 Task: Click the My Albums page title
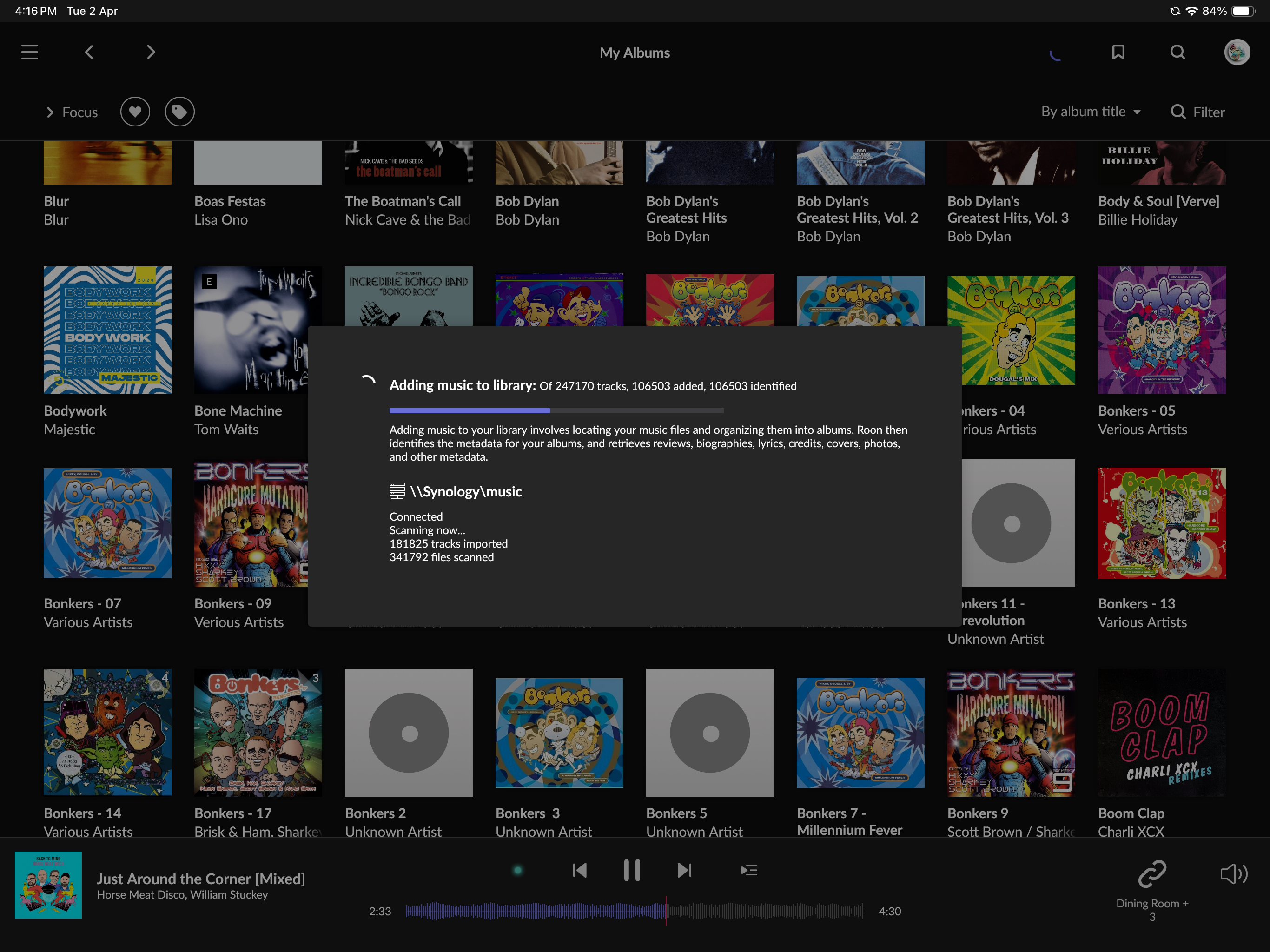click(635, 53)
